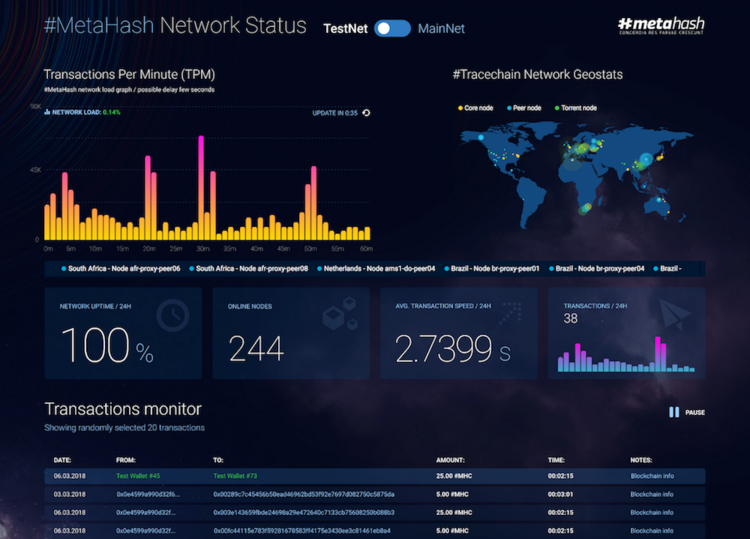Open Blockchain info for 0x00fc44115 recipient row

coord(652,530)
